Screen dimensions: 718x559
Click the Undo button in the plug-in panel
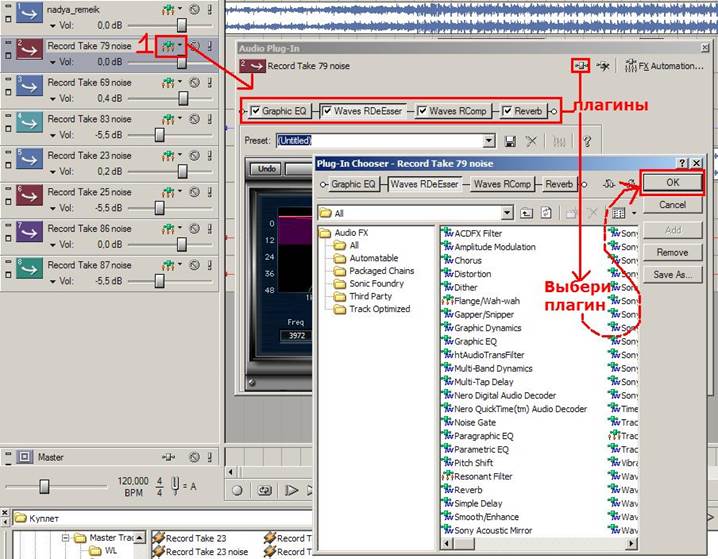coord(267,169)
